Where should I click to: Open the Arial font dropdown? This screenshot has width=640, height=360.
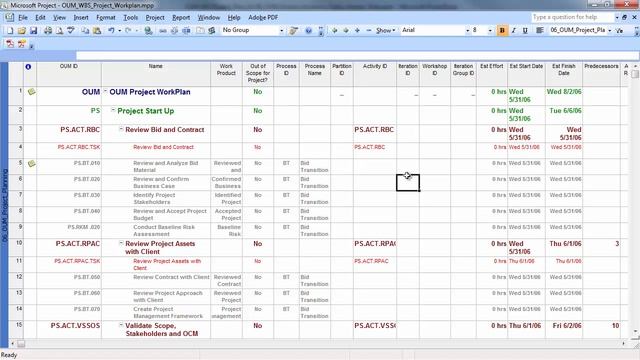(x=467, y=31)
